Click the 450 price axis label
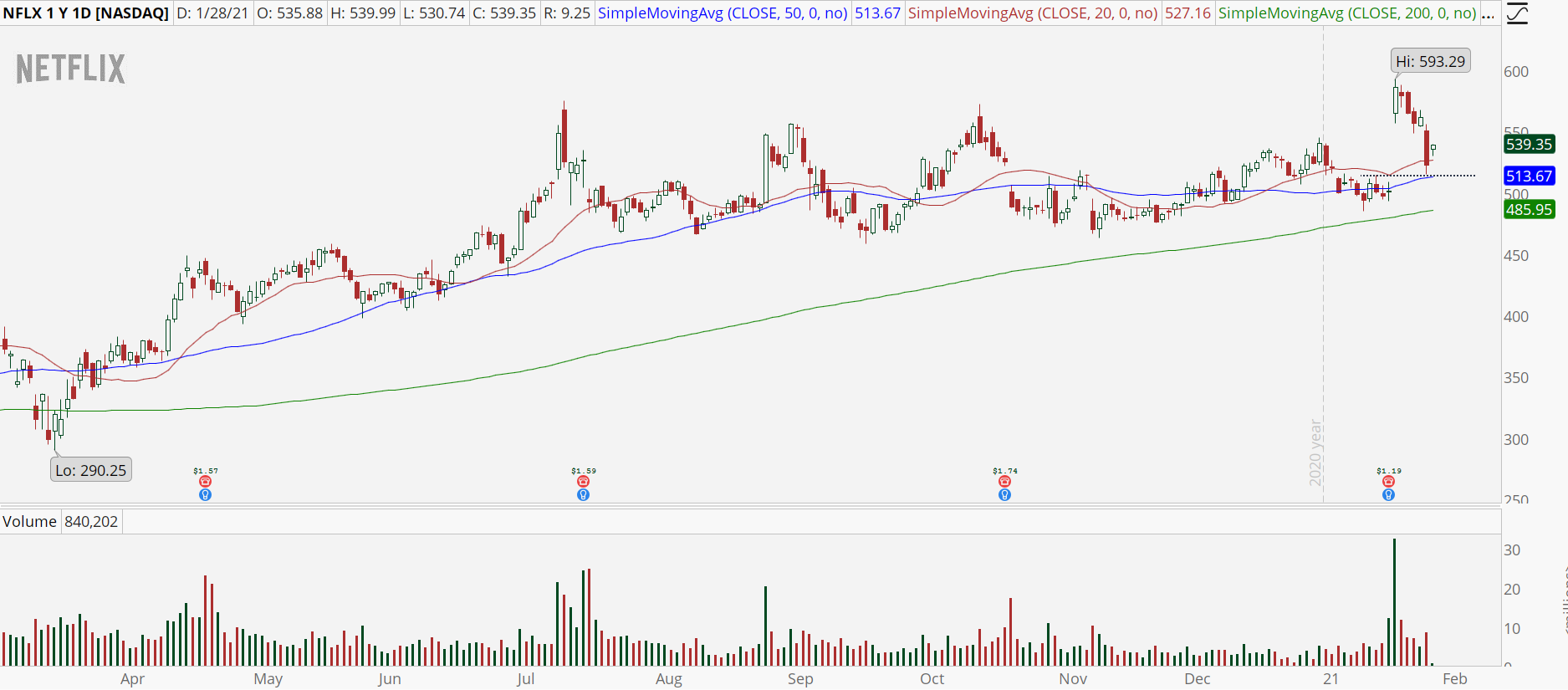 pyautogui.click(x=1516, y=256)
